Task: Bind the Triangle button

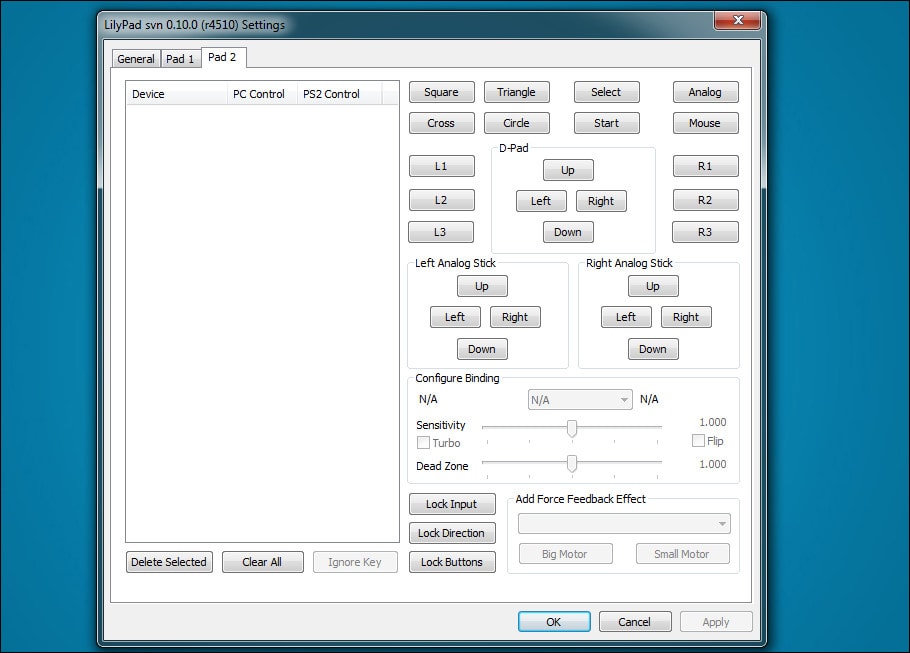Action: tap(517, 92)
